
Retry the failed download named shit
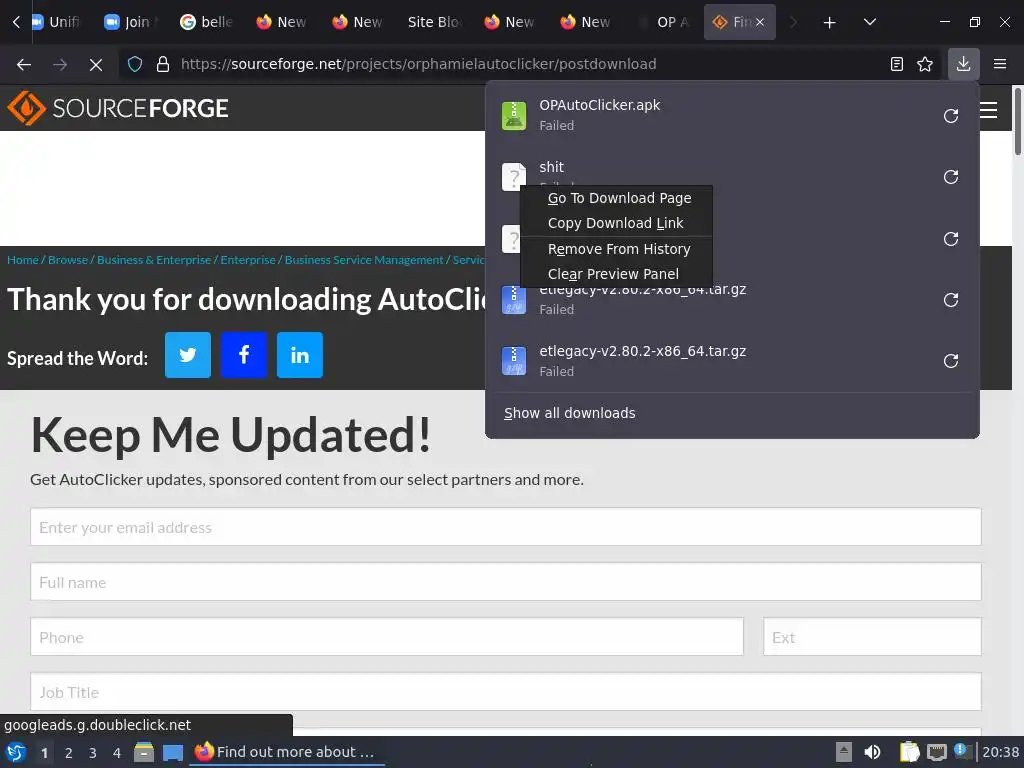pos(951,177)
